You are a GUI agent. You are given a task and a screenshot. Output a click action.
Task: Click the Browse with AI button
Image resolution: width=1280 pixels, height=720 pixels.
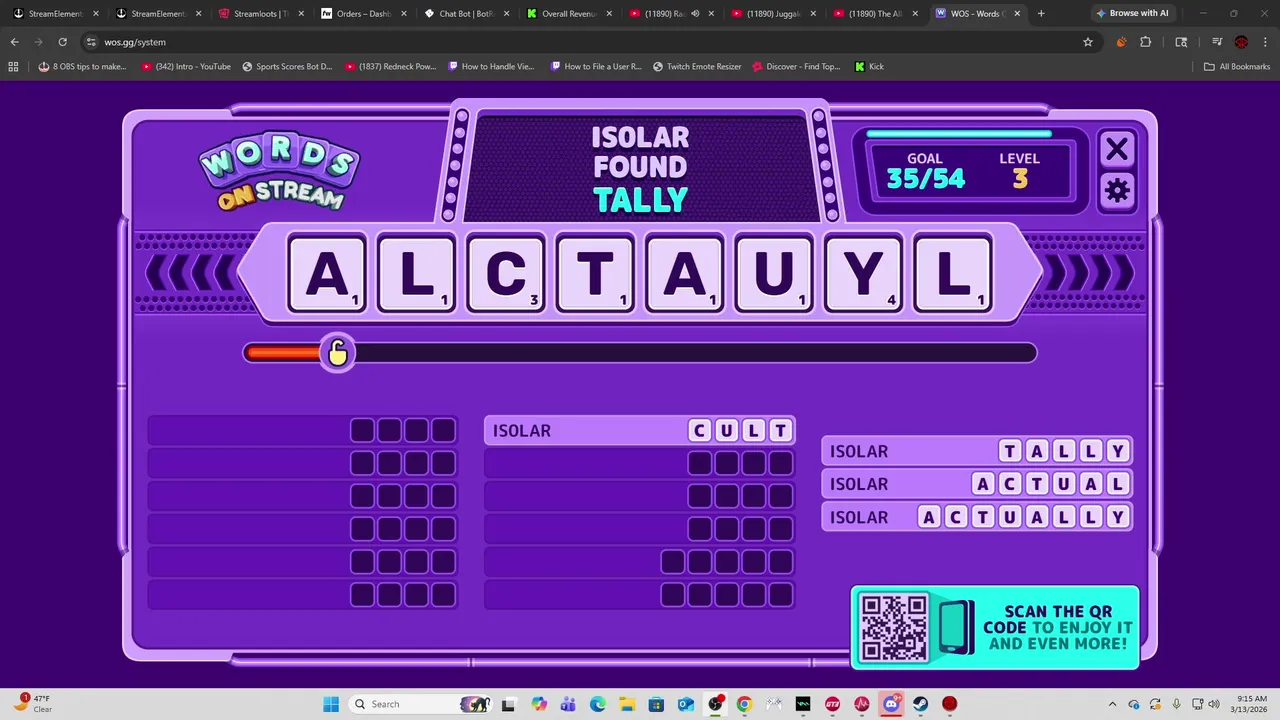click(1131, 13)
